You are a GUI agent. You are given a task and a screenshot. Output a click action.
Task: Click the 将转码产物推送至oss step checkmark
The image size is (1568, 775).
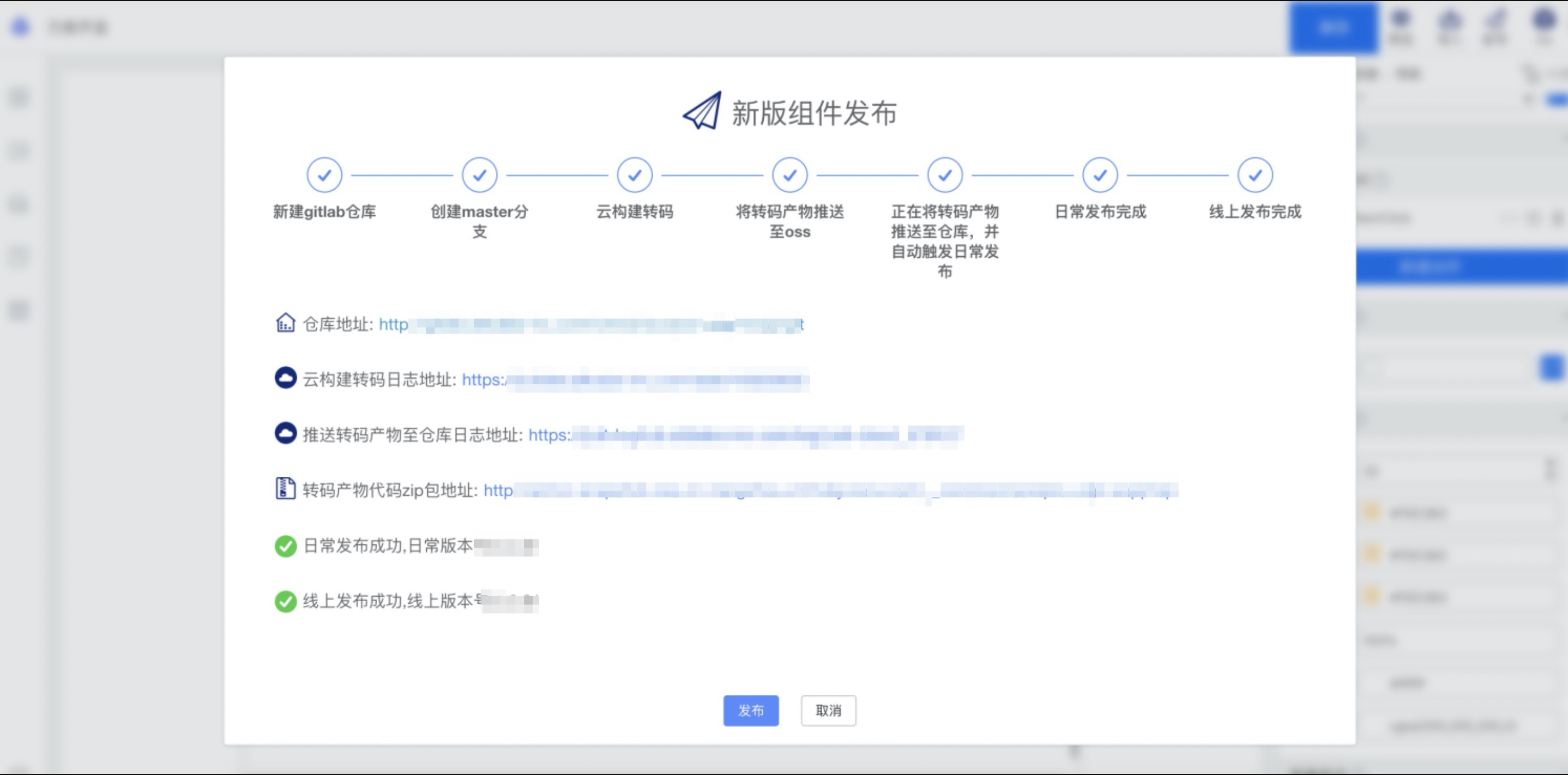pos(789,175)
